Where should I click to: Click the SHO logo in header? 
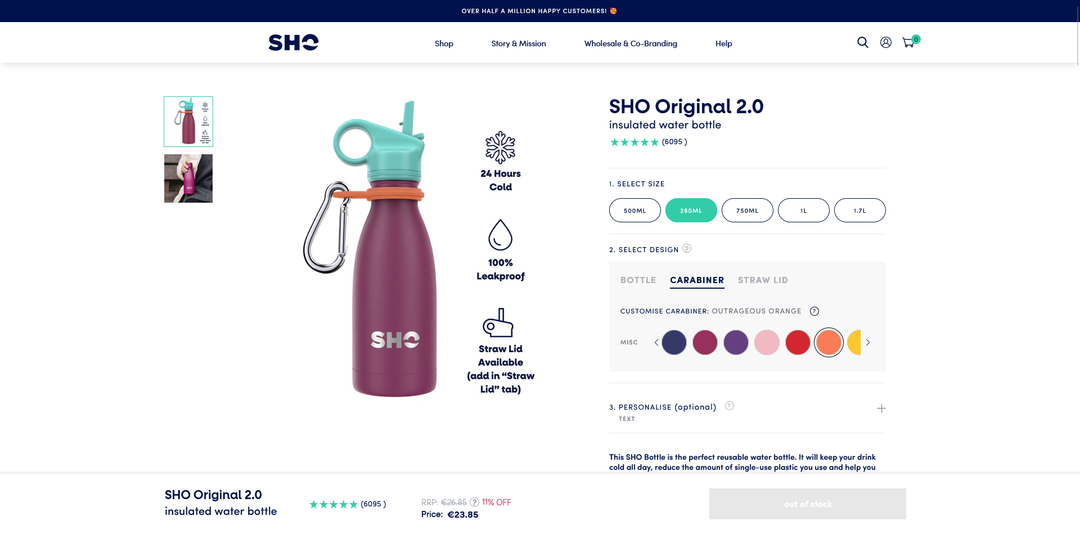tap(293, 43)
